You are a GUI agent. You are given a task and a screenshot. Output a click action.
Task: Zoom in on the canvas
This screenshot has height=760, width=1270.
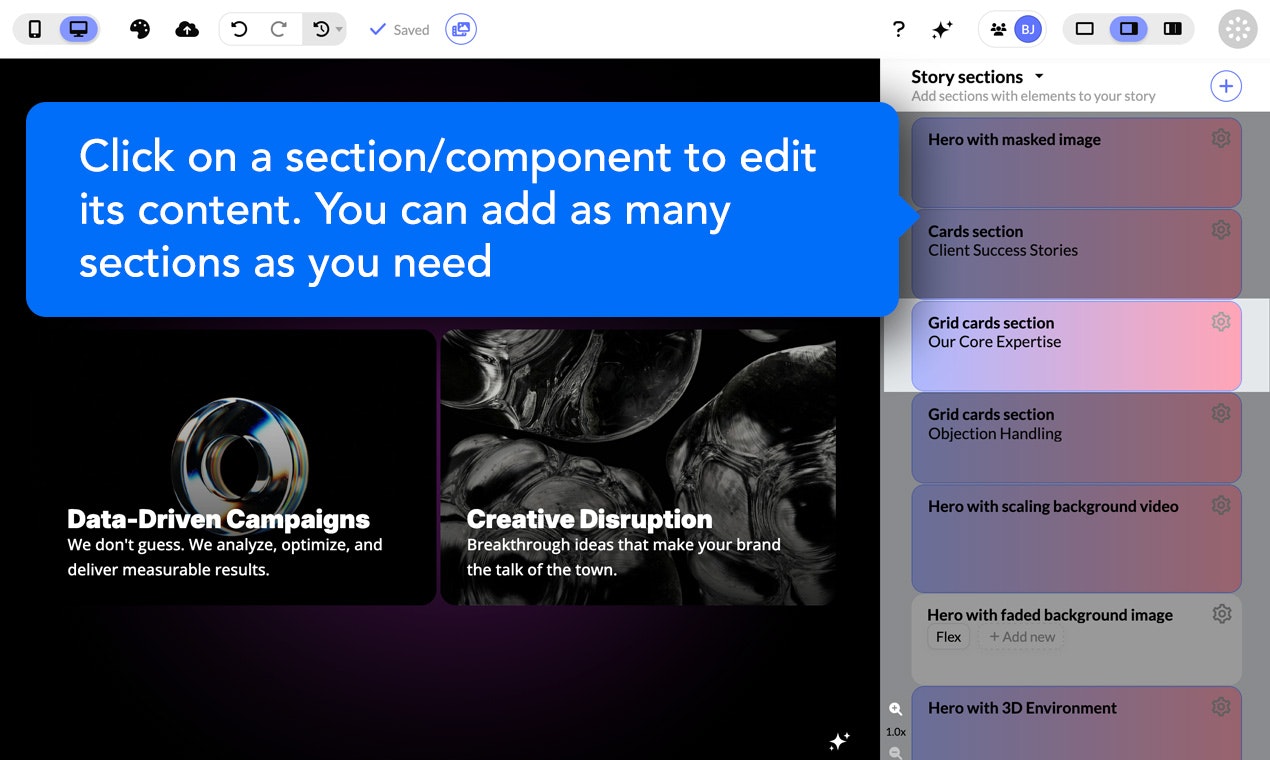click(x=896, y=709)
